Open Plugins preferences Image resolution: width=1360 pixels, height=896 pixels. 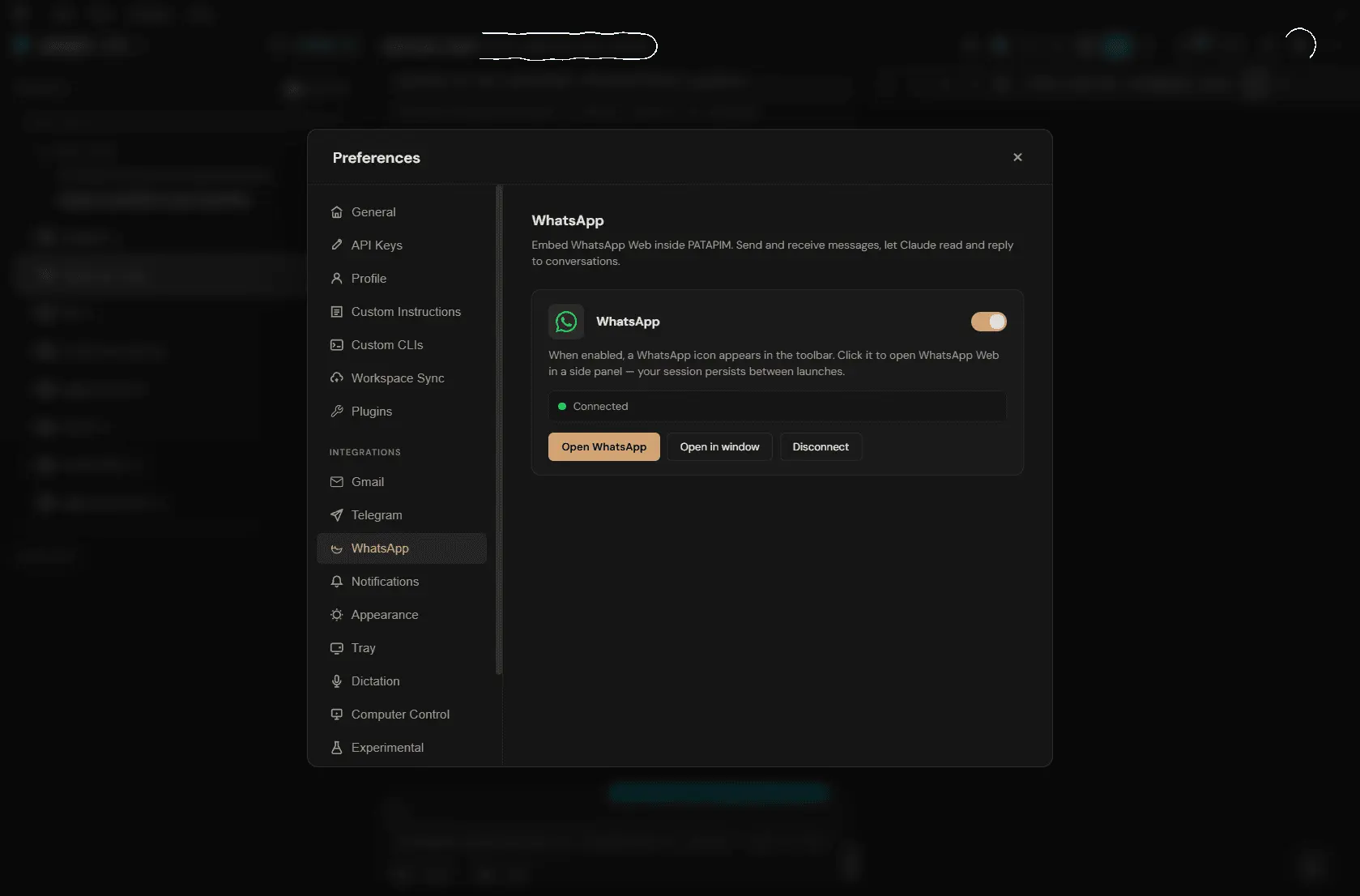tap(402, 412)
